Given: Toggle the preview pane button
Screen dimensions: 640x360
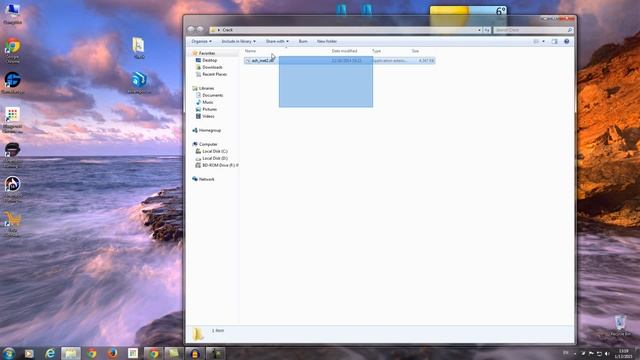Looking at the screenshot, I should point(554,41).
